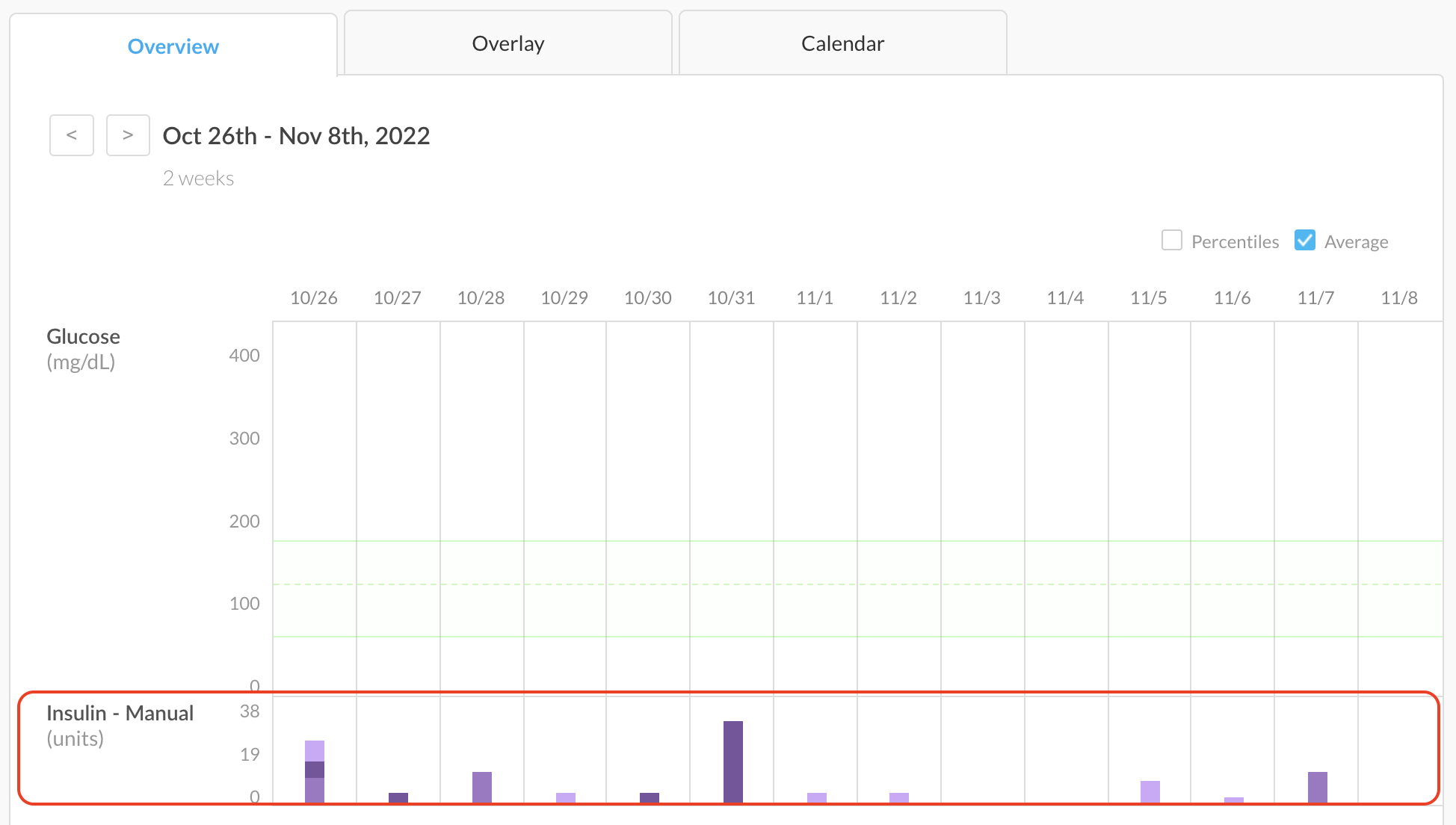Select the Overview tab
The height and width of the screenshot is (825, 1456).
tap(173, 46)
